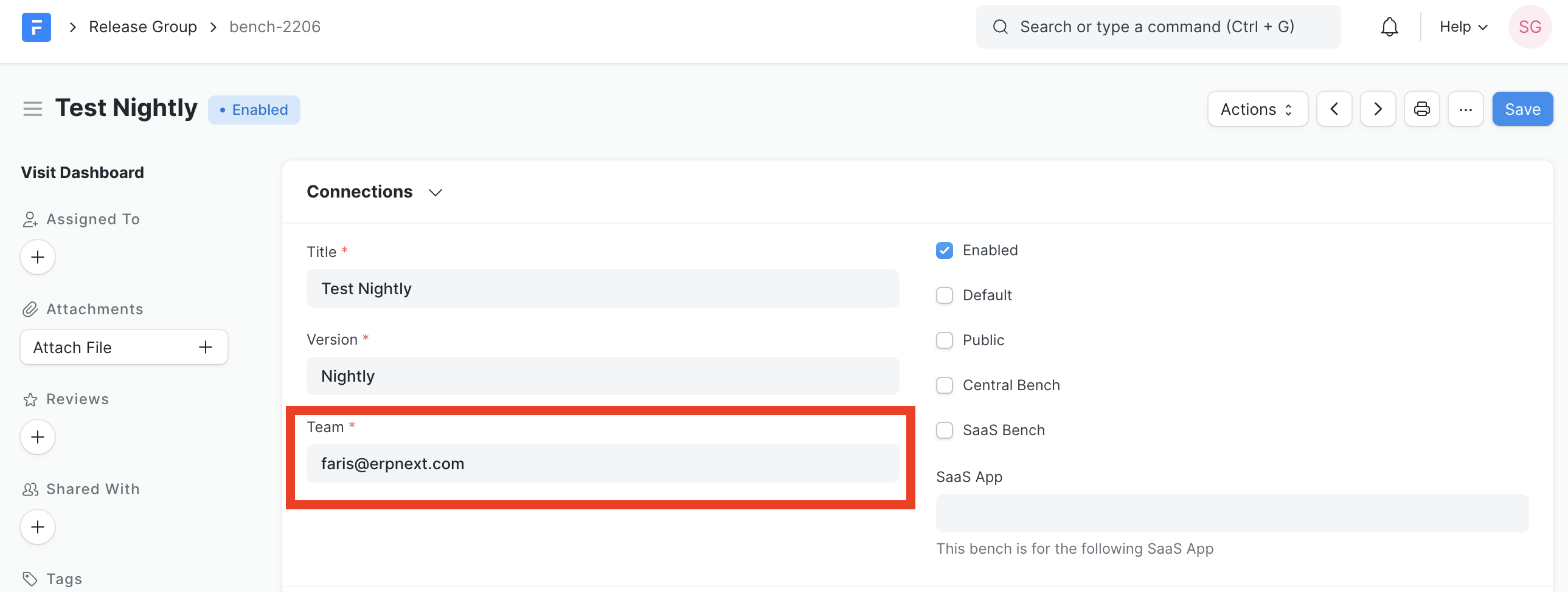This screenshot has width=1568, height=592.
Task: Click the Attach File button
Action: click(x=123, y=348)
